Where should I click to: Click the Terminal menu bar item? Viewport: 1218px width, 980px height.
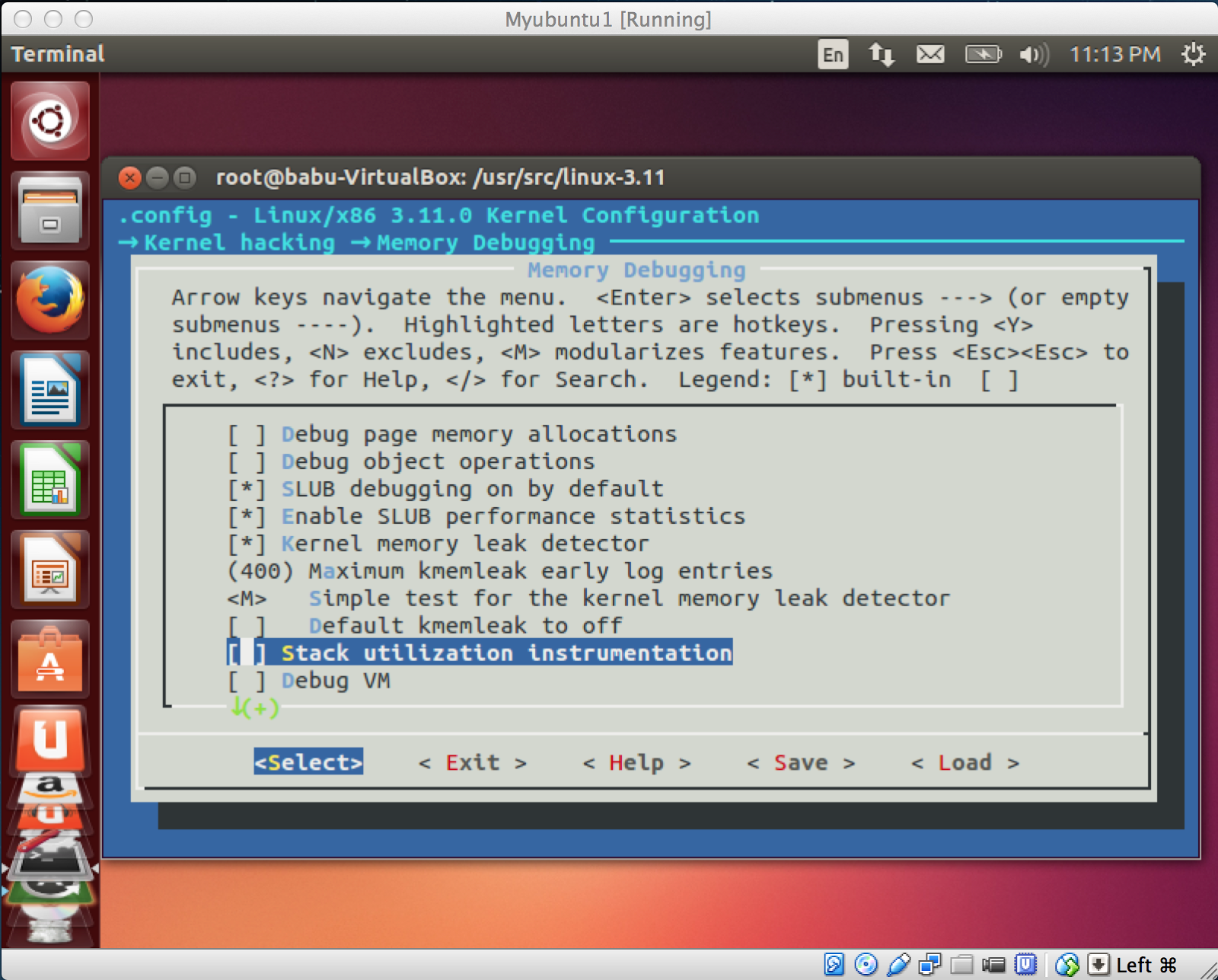click(56, 53)
